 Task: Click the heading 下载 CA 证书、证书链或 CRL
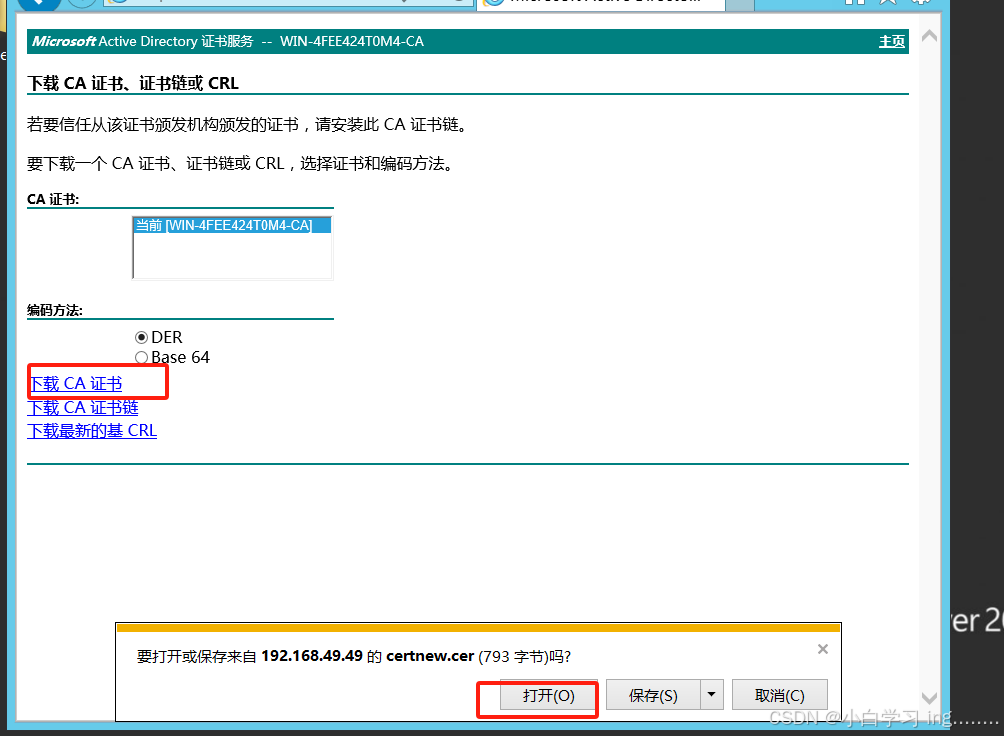(x=133, y=83)
